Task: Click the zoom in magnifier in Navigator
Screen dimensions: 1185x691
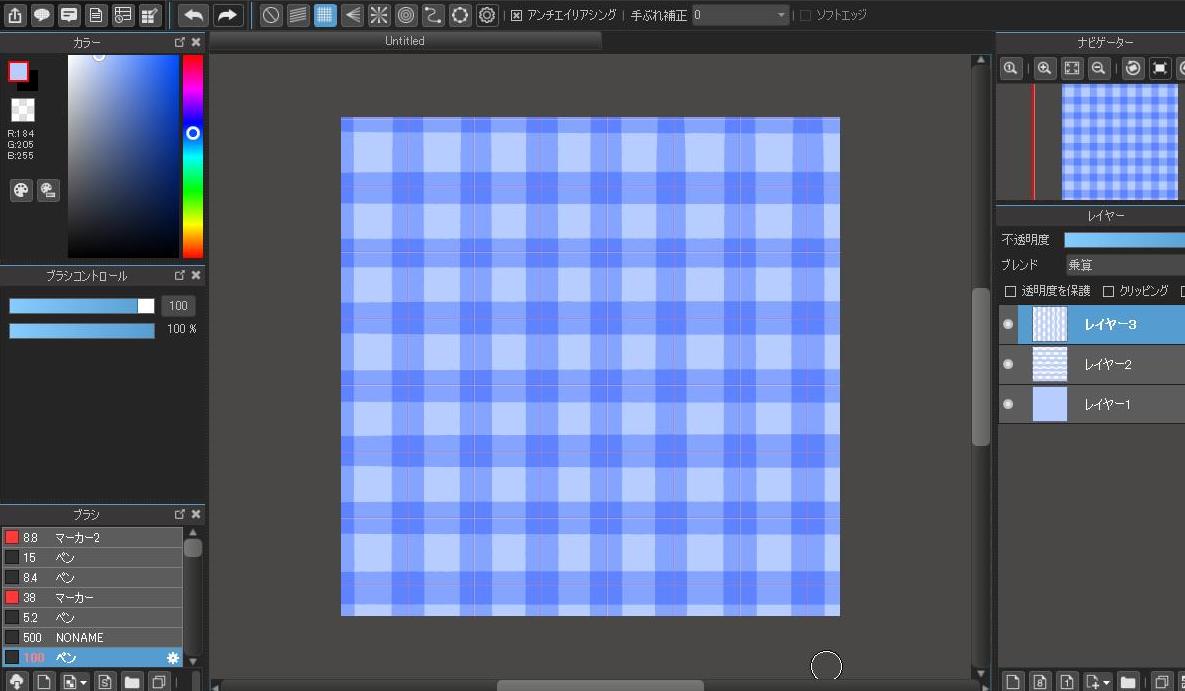Action: (x=1044, y=68)
